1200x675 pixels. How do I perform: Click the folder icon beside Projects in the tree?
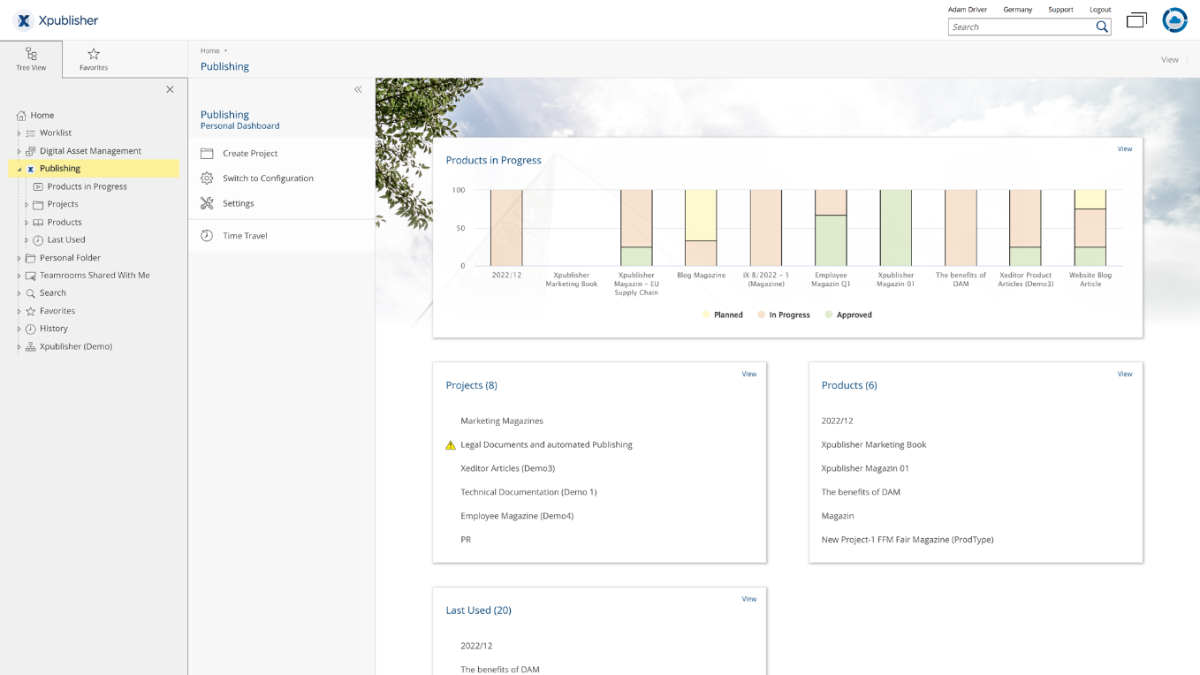(38, 204)
